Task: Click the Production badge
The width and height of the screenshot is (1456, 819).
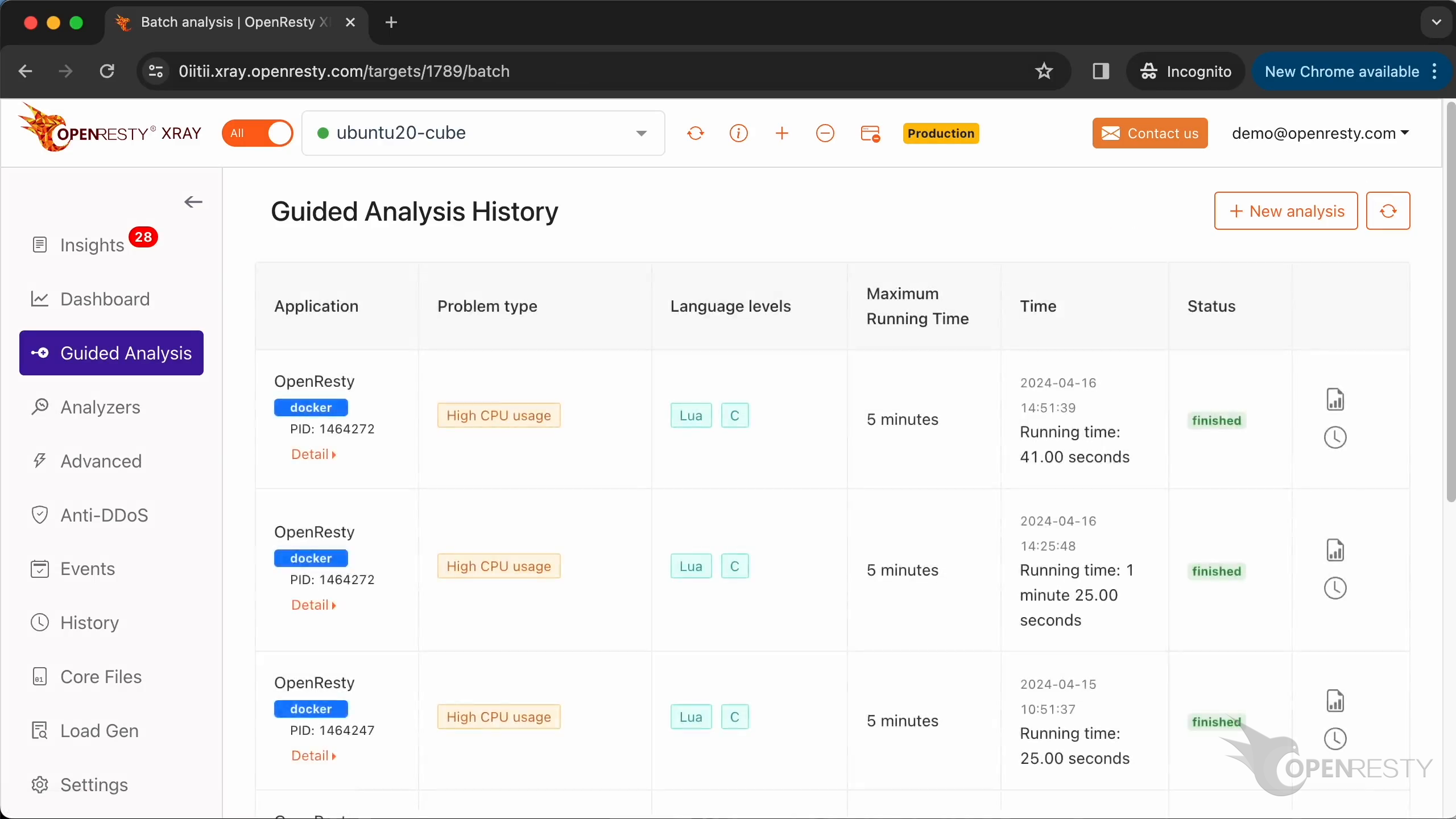Action: (x=941, y=133)
